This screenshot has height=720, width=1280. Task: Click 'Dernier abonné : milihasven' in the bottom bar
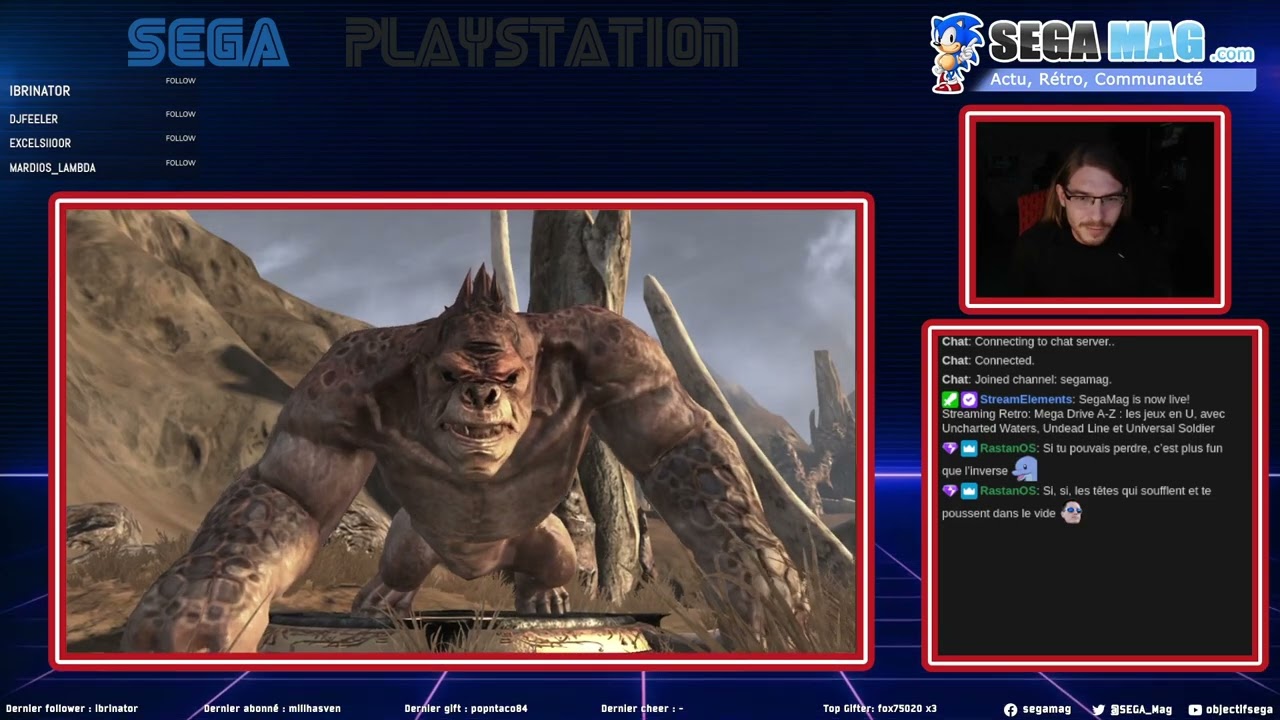(x=272, y=709)
